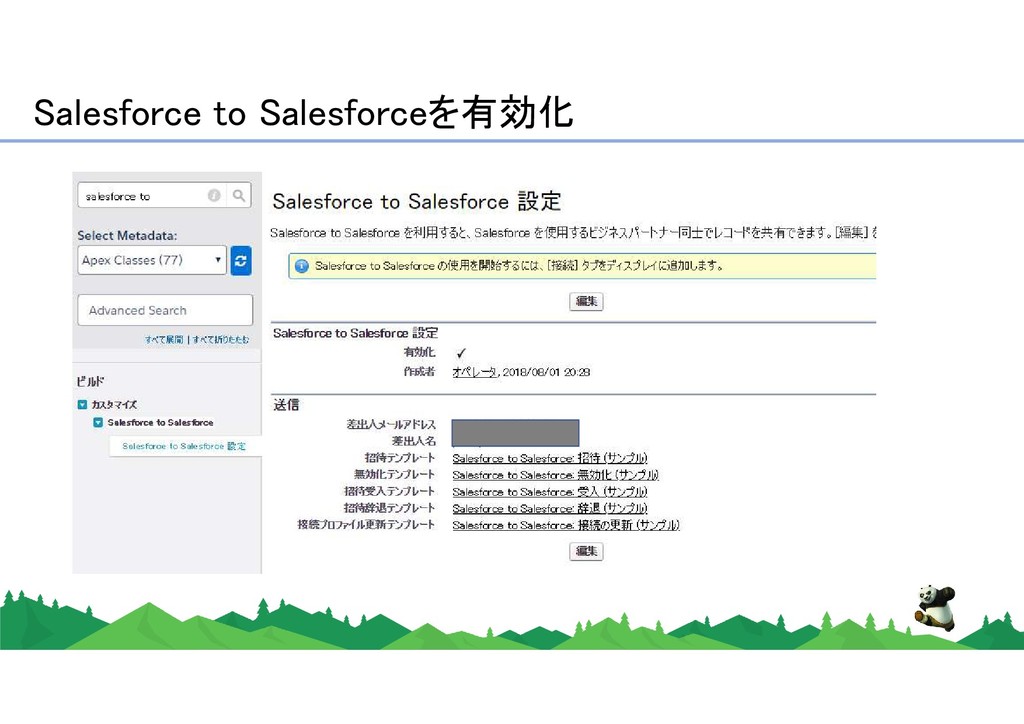Click the info icon in the yellow notice

tap(301, 266)
